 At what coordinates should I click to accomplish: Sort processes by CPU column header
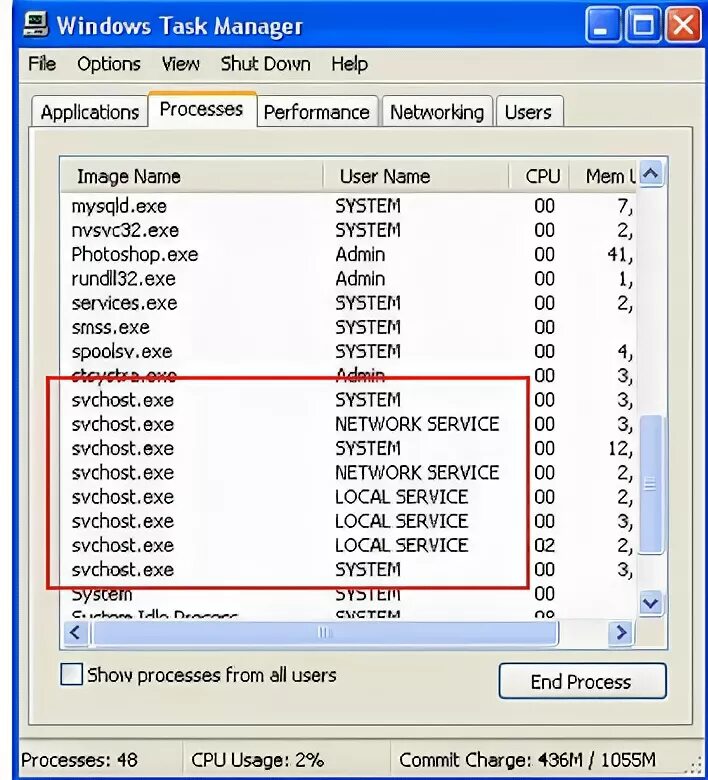(539, 176)
